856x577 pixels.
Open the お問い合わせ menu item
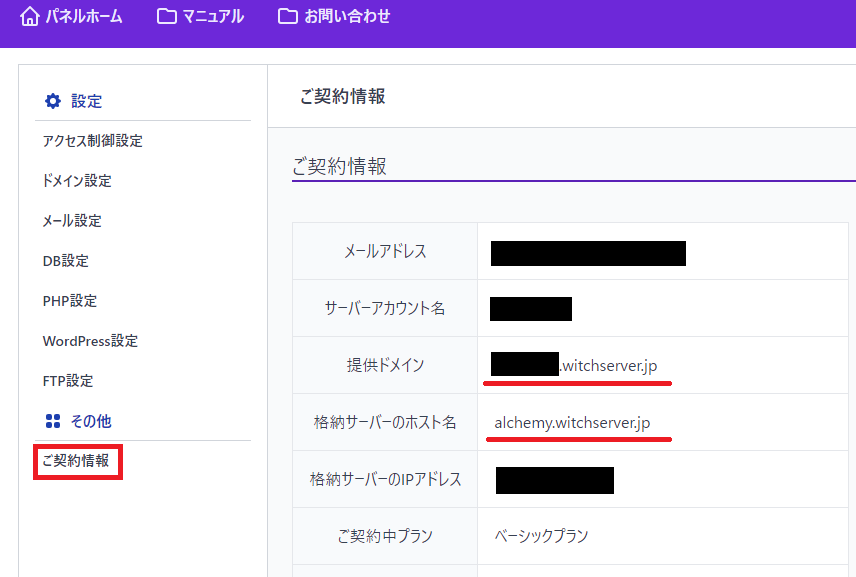click(347, 16)
